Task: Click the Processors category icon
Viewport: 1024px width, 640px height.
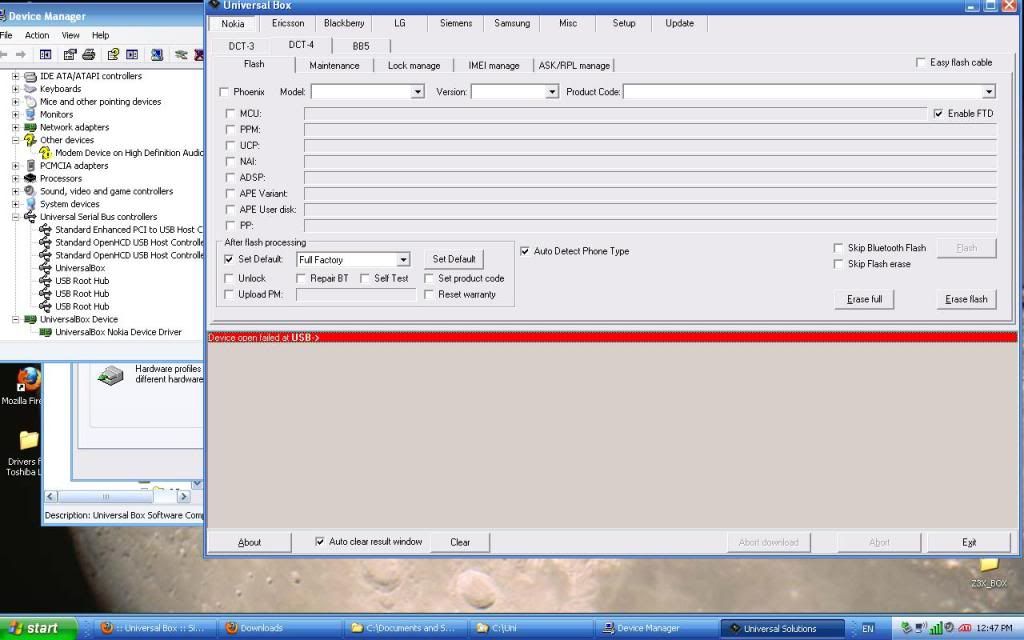Action: point(30,178)
